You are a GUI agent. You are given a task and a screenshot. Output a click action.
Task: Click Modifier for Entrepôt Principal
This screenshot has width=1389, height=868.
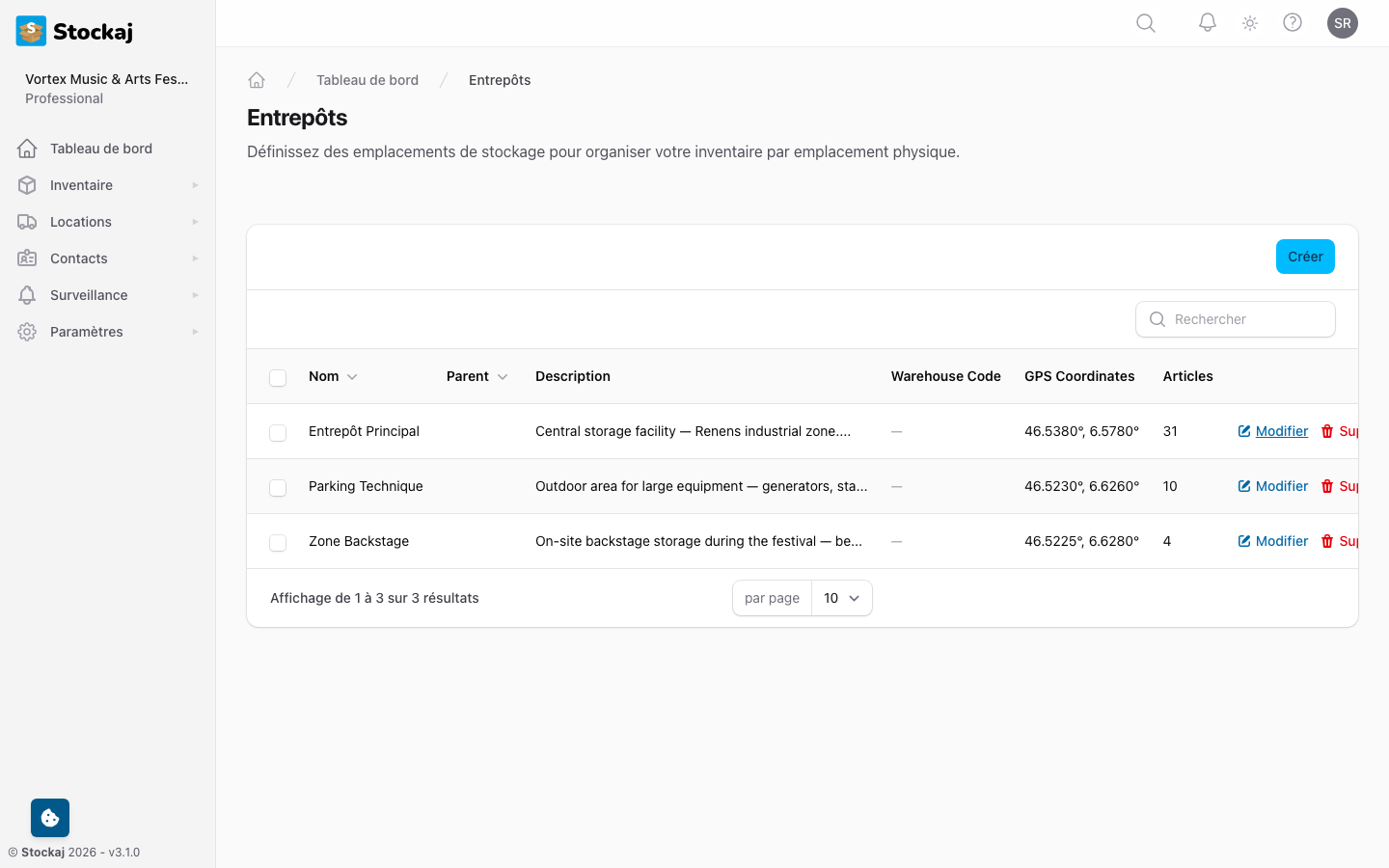click(x=1273, y=431)
